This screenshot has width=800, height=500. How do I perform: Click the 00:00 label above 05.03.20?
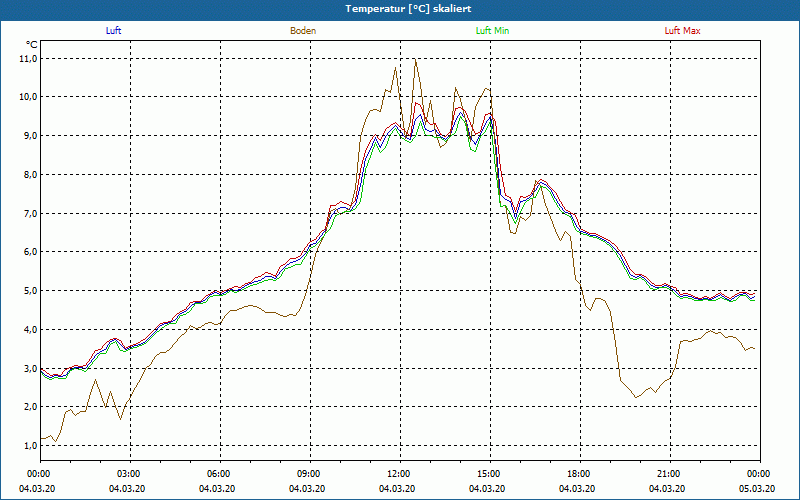(x=760, y=474)
